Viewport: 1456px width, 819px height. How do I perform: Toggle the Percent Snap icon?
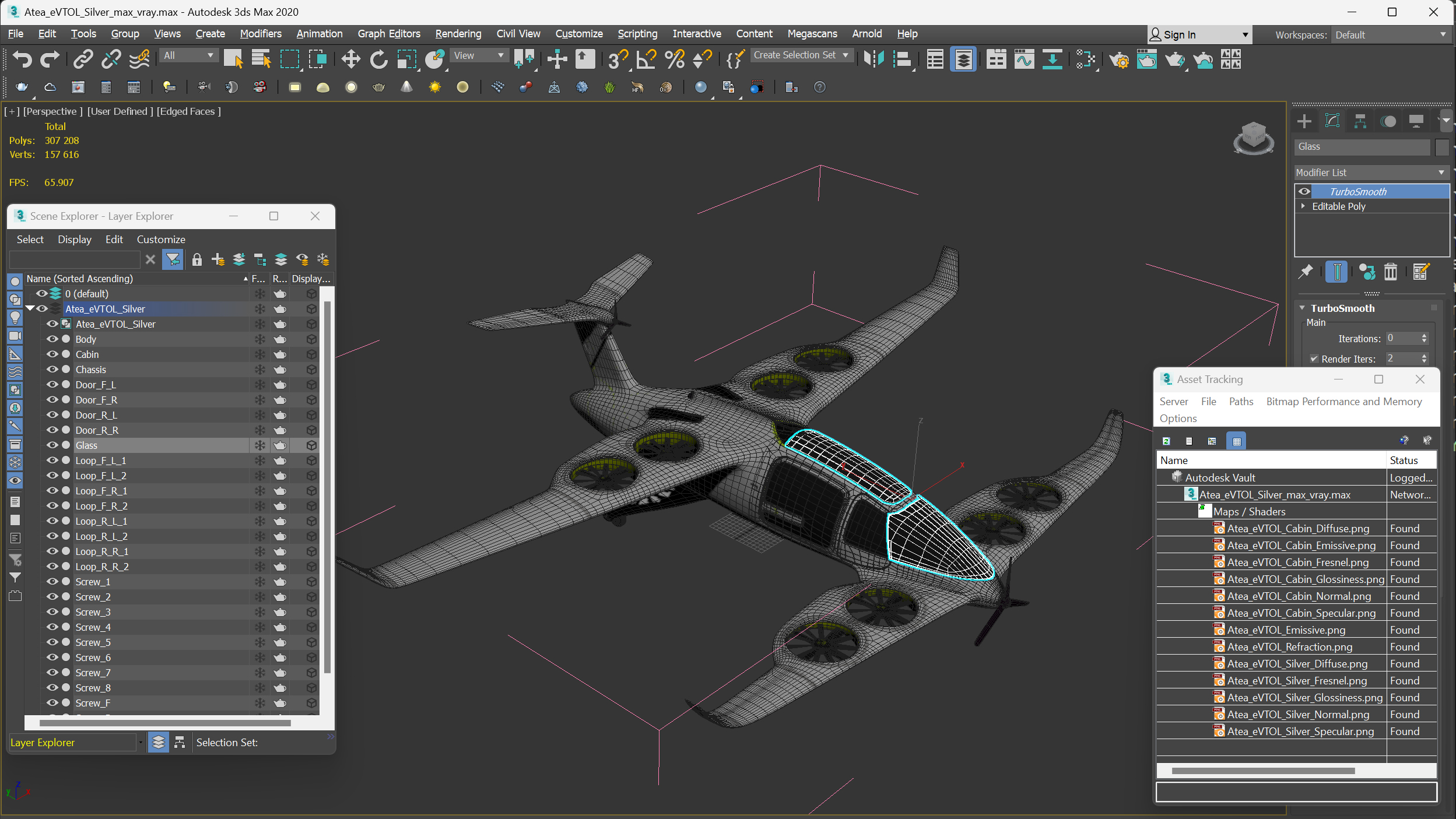(675, 59)
